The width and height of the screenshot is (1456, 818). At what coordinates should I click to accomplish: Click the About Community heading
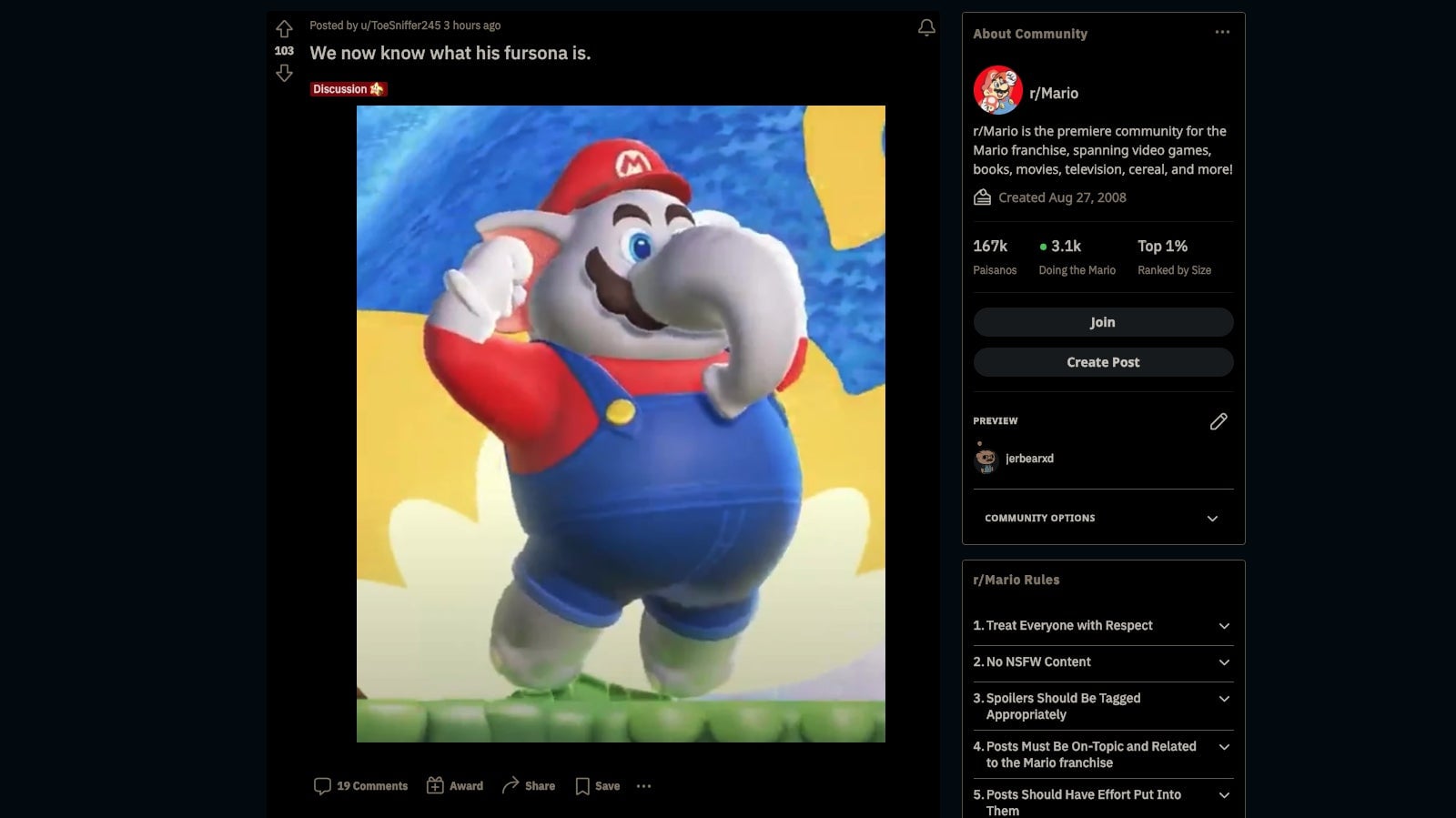[x=1030, y=34]
